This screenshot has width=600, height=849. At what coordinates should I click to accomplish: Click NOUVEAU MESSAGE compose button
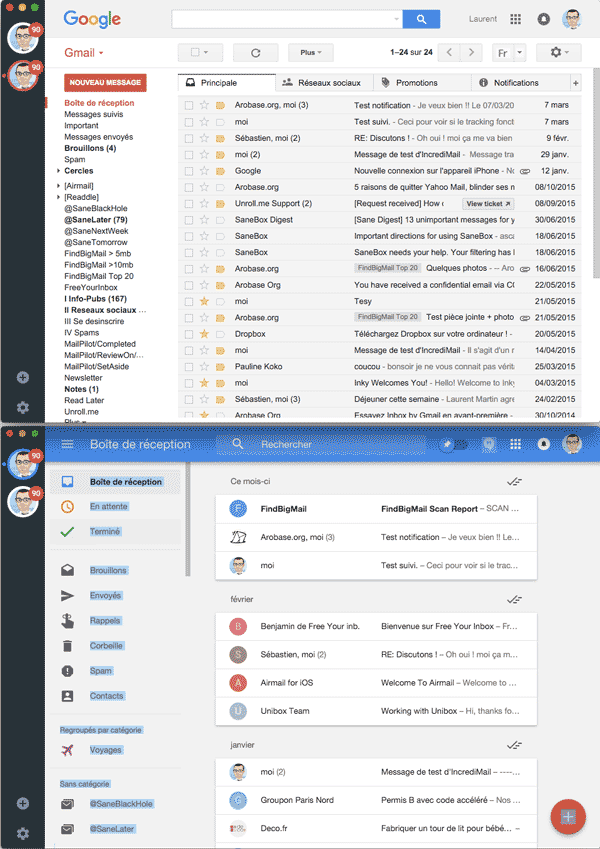[105, 82]
